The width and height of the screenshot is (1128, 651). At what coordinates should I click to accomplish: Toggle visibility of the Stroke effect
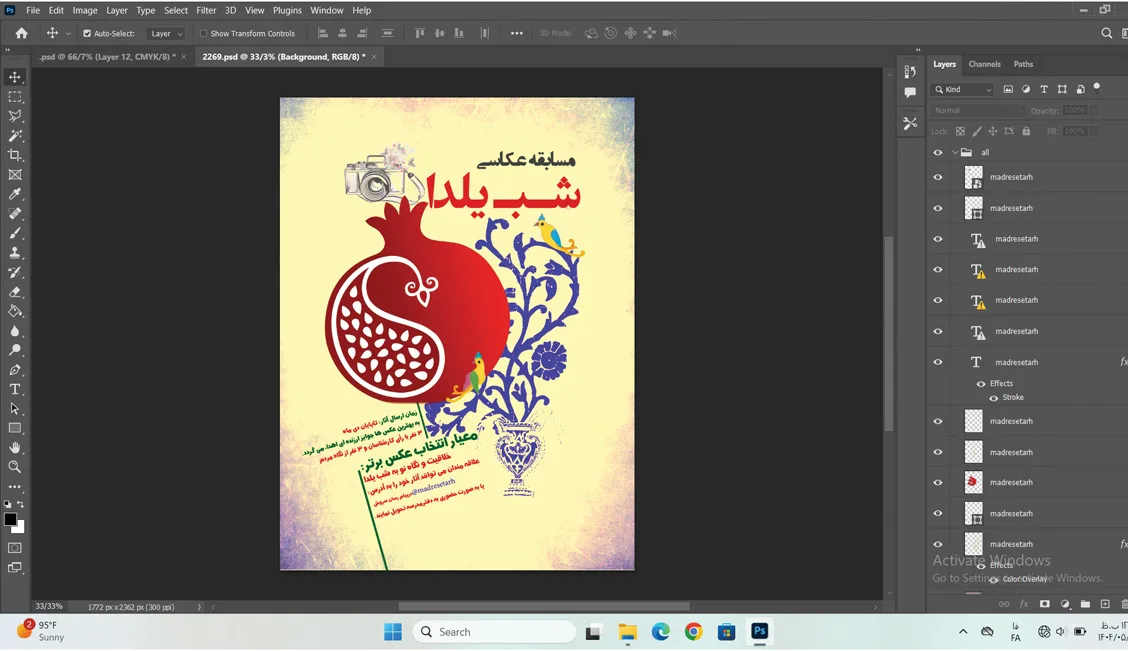993,398
